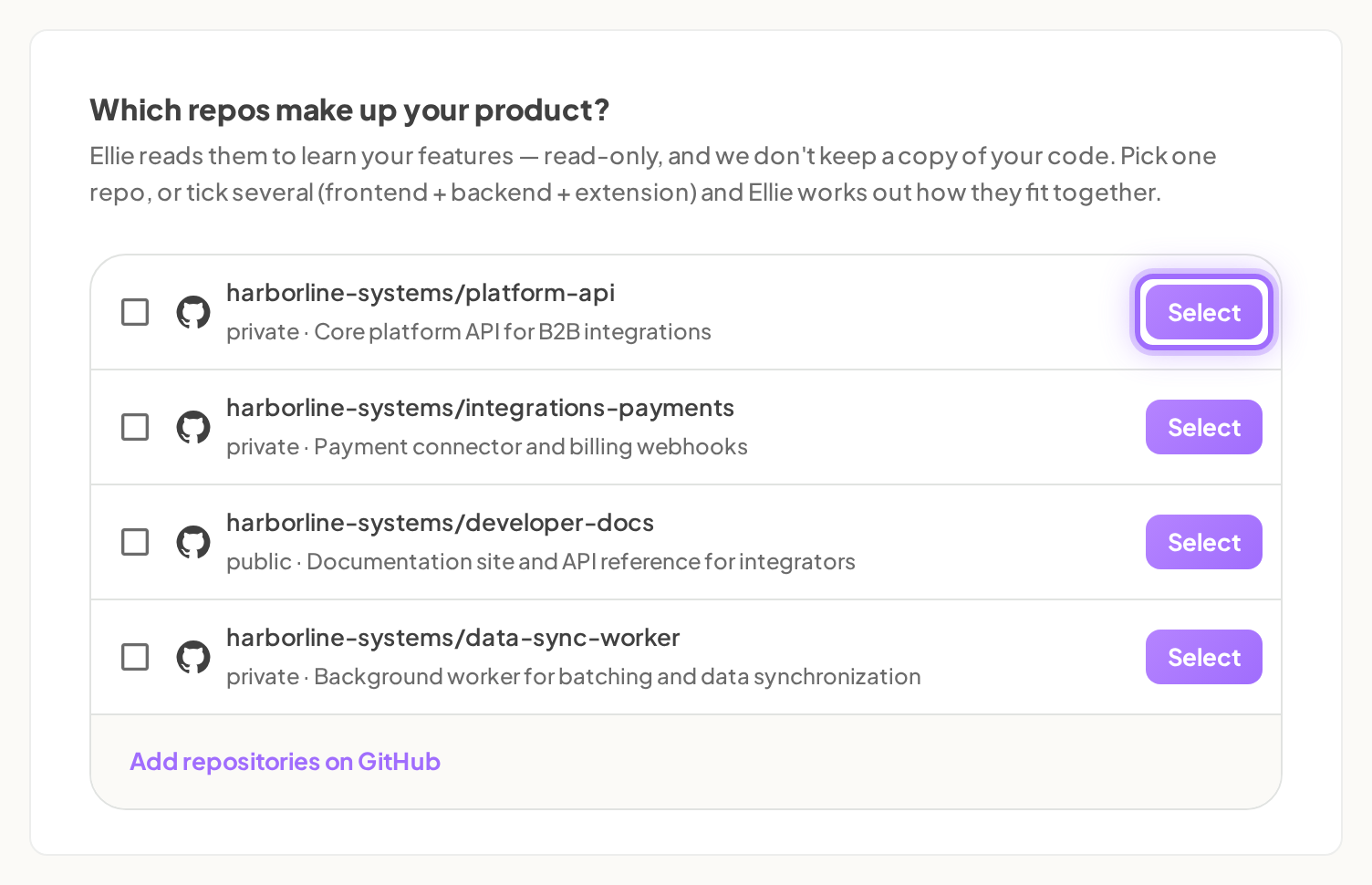Open Add repositories on GitHub link
The height and width of the screenshot is (885, 1372).
[285, 762]
